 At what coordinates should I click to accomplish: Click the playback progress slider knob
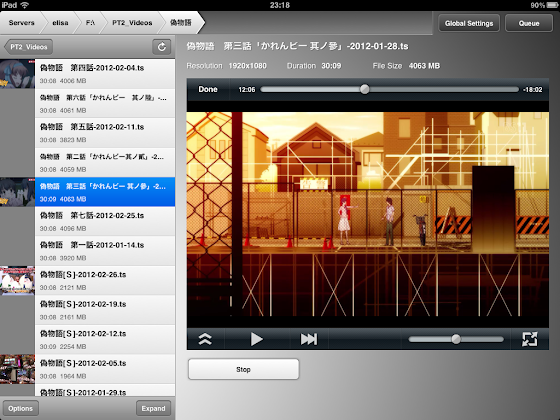364,89
